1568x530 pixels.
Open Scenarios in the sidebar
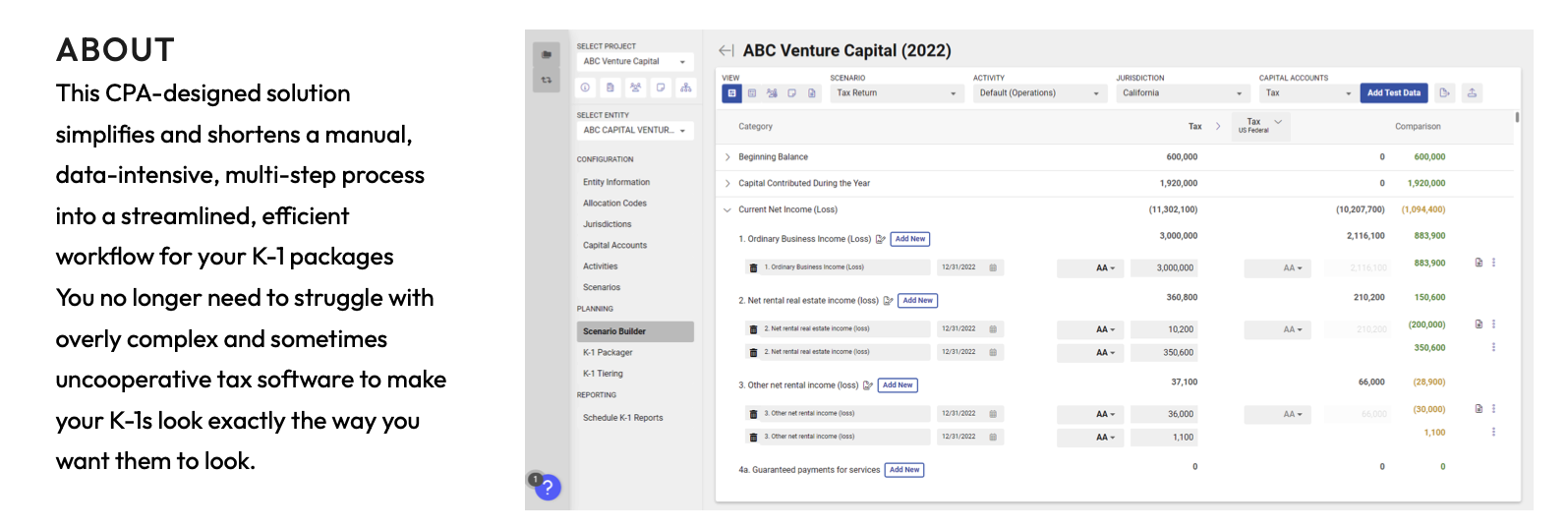[x=602, y=288]
